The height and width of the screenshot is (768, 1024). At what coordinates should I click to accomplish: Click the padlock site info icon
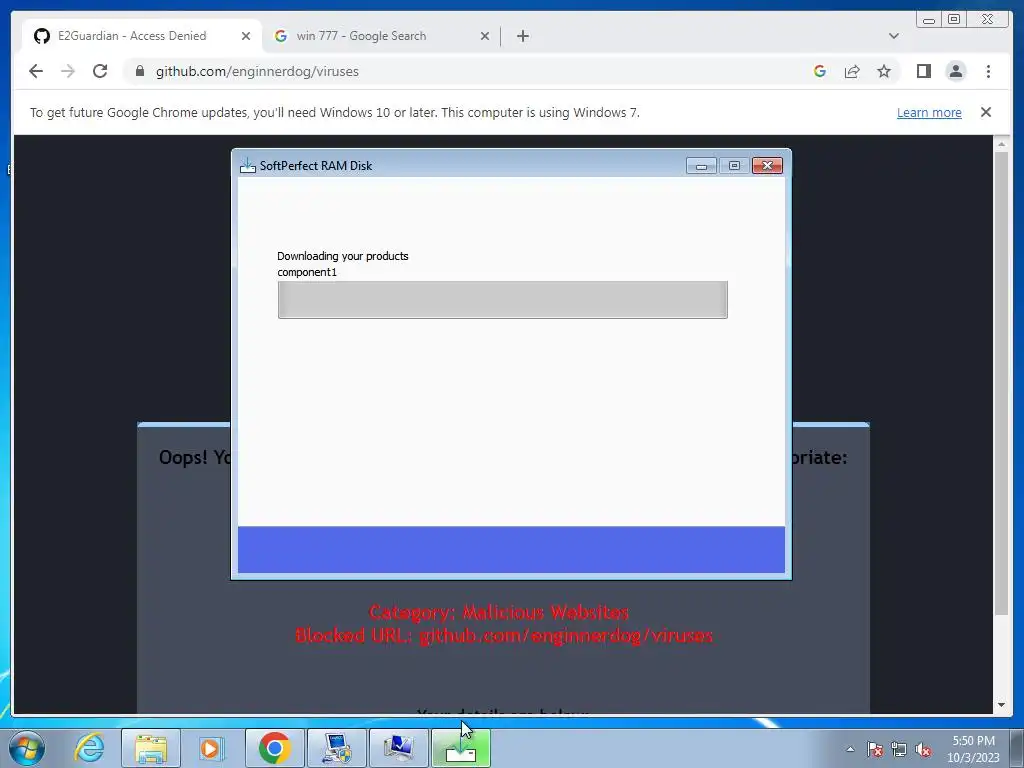(140, 71)
